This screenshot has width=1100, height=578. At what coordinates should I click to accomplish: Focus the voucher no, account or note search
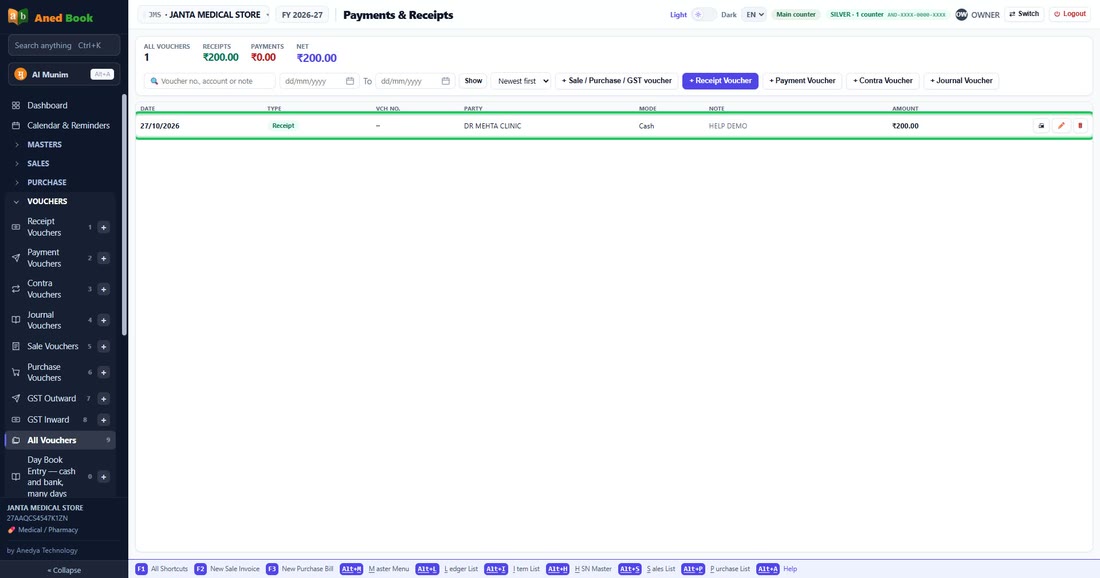click(x=210, y=81)
